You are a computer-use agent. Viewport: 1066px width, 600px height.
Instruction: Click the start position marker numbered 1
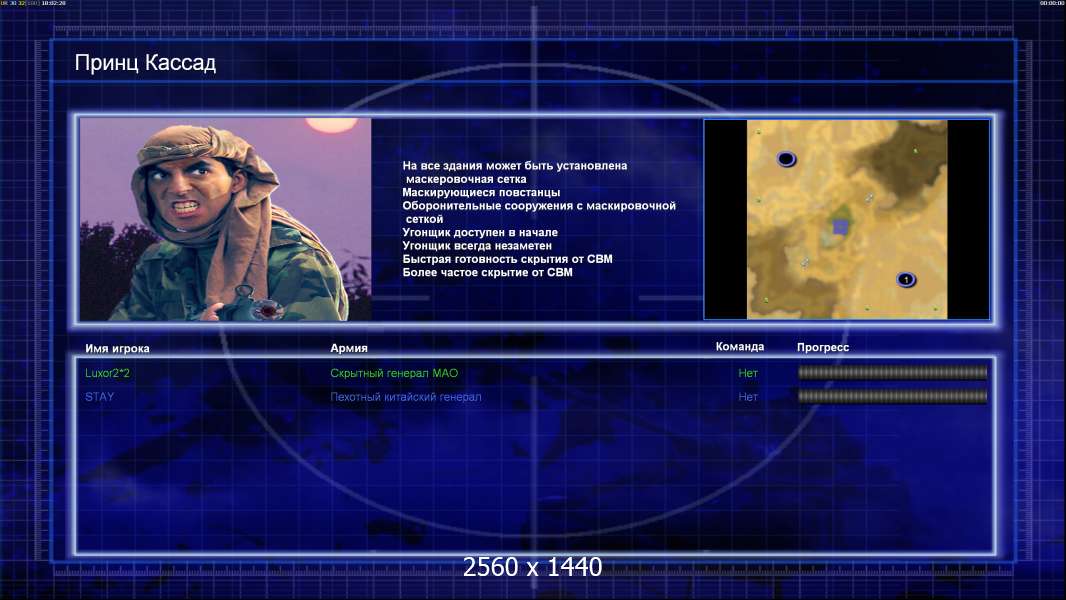[x=906, y=279]
